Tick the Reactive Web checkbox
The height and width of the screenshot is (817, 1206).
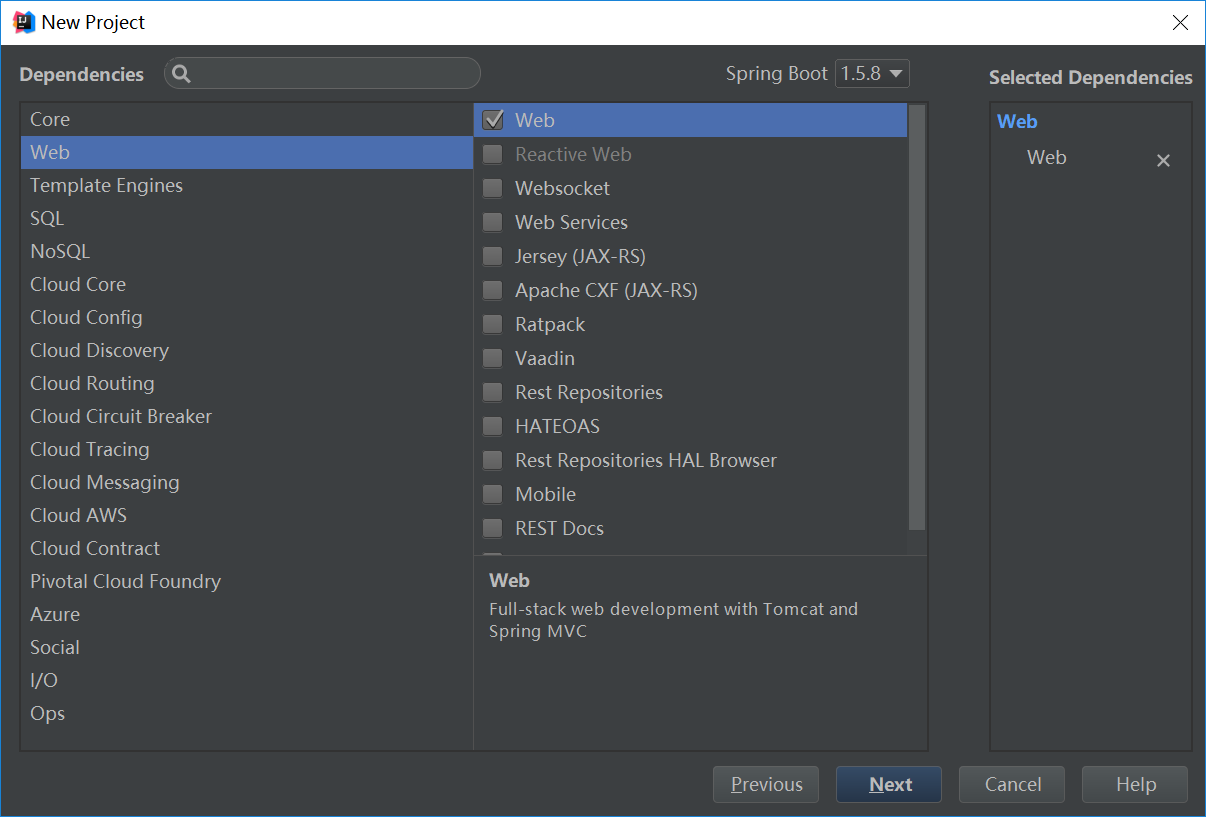[x=493, y=154]
